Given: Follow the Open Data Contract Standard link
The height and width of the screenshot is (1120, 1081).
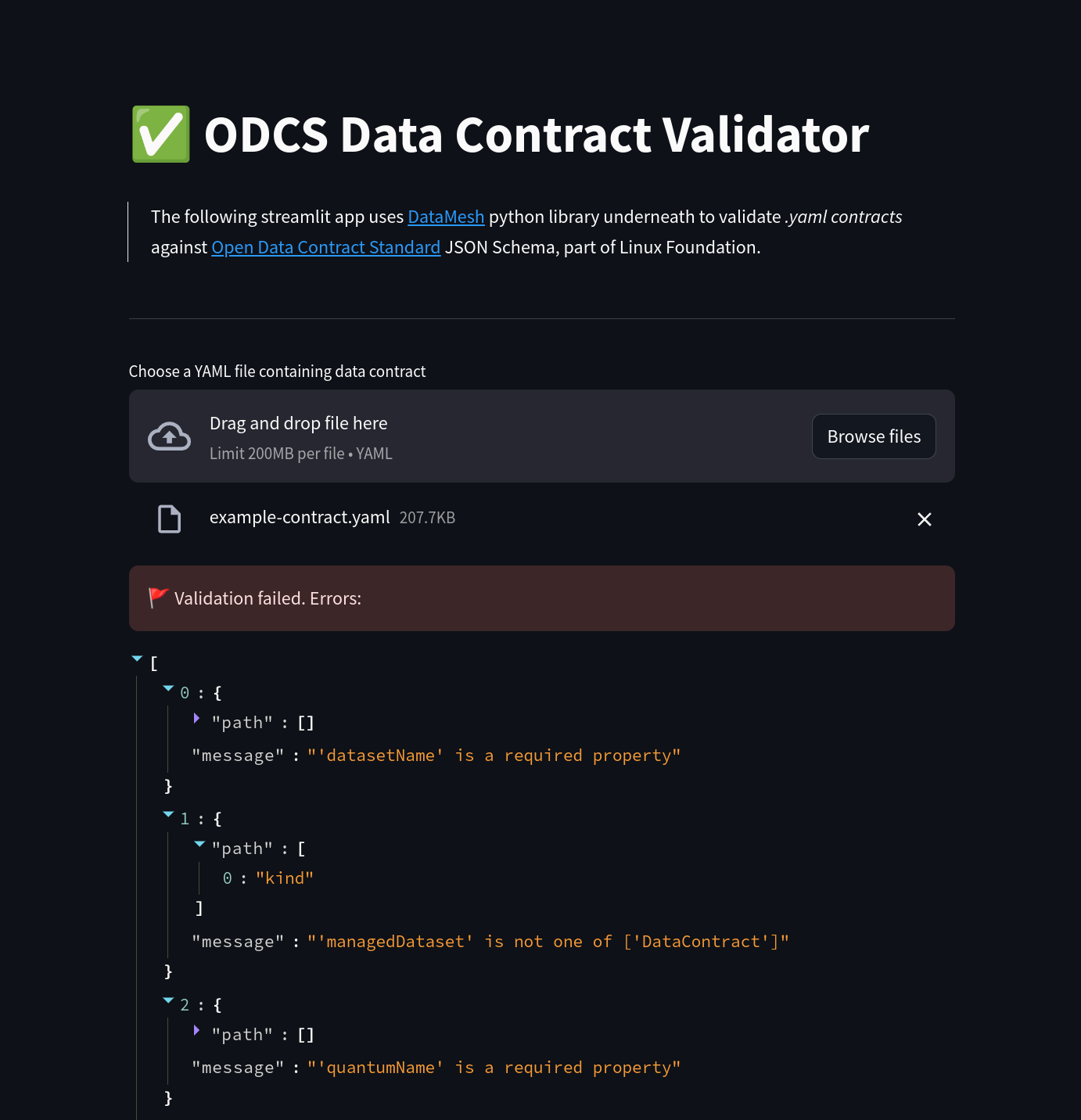Looking at the screenshot, I should [325, 247].
